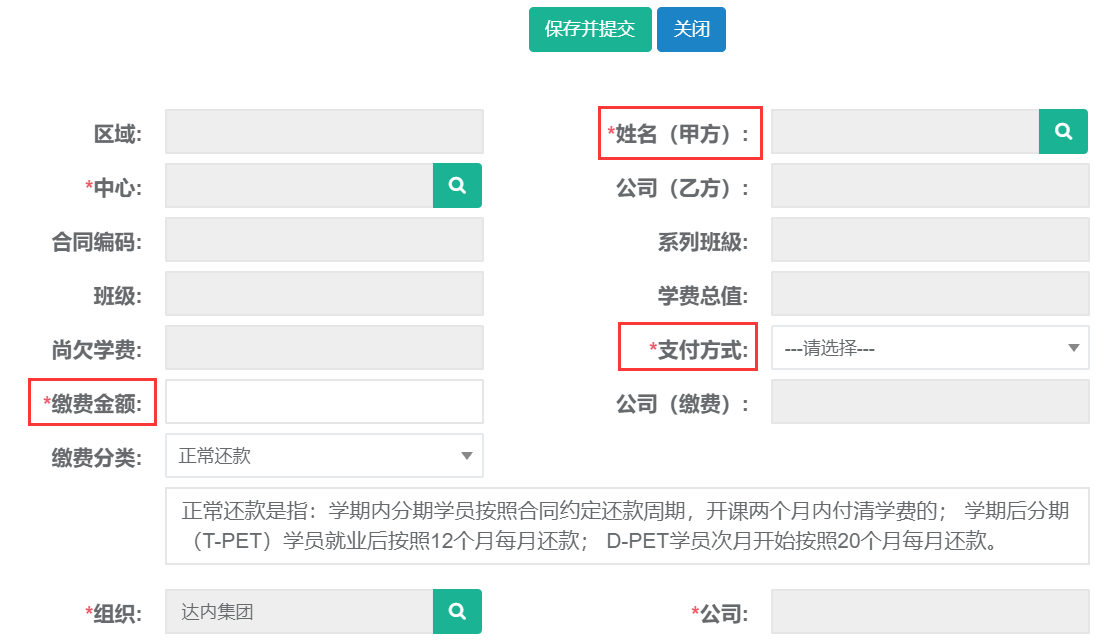Image resolution: width=1111 pixels, height=641 pixels.
Task: Click the 组织 field containing 达内集团
Action: point(298,611)
